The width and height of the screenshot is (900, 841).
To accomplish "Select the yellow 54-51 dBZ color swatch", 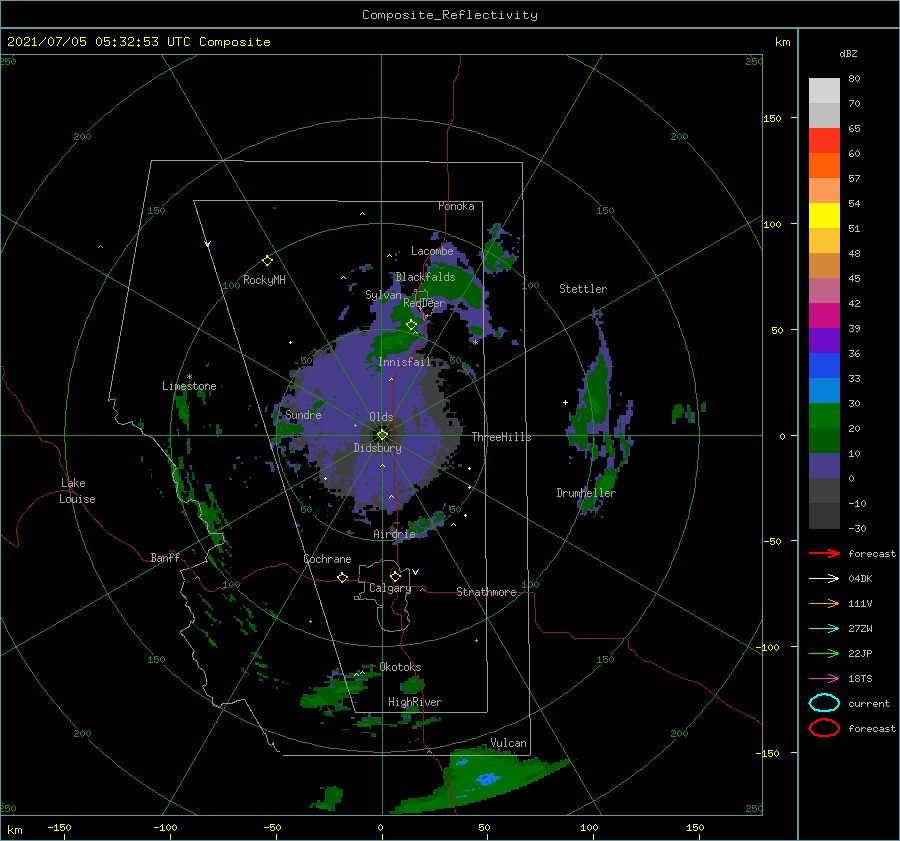I will click(824, 216).
